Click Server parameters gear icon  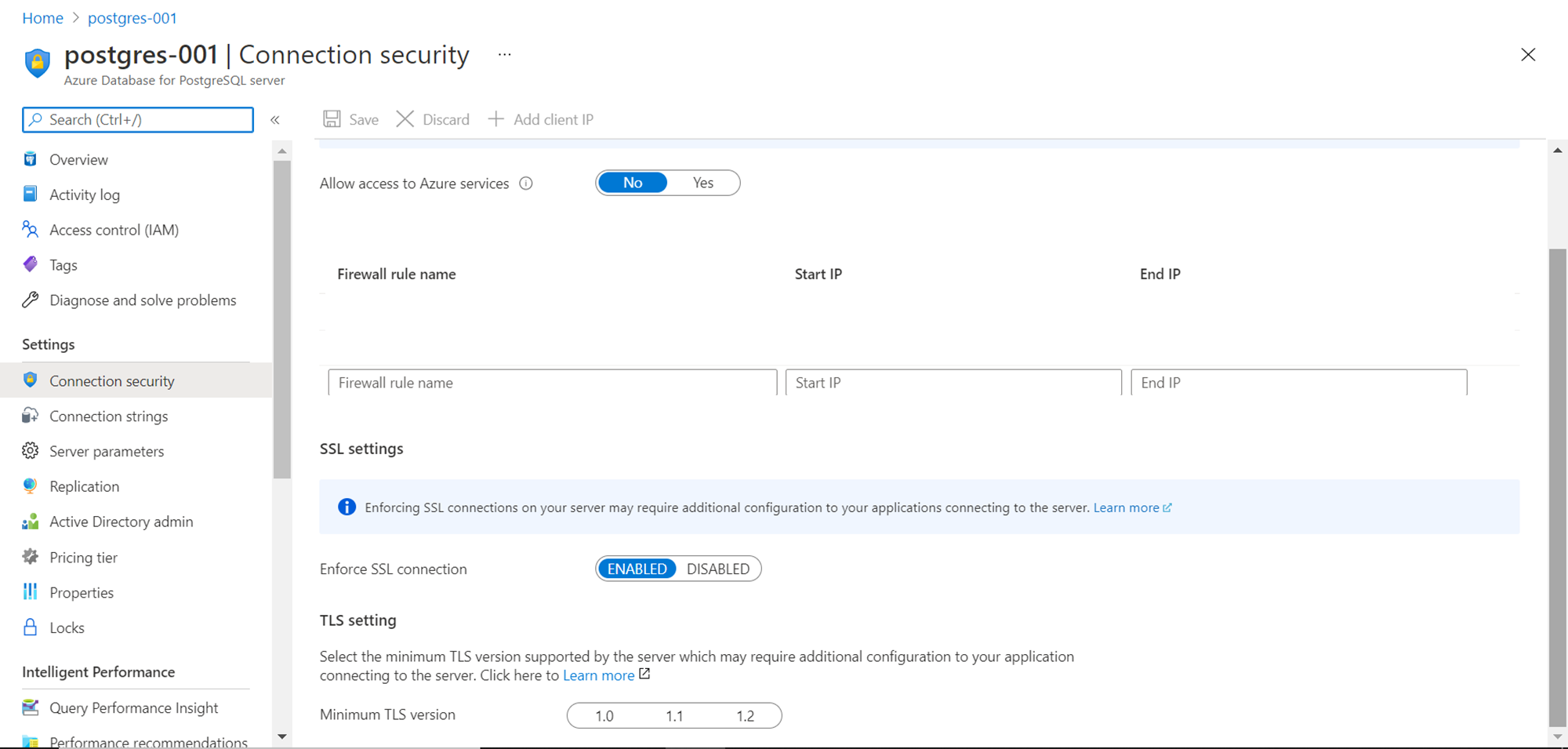[x=31, y=451]
